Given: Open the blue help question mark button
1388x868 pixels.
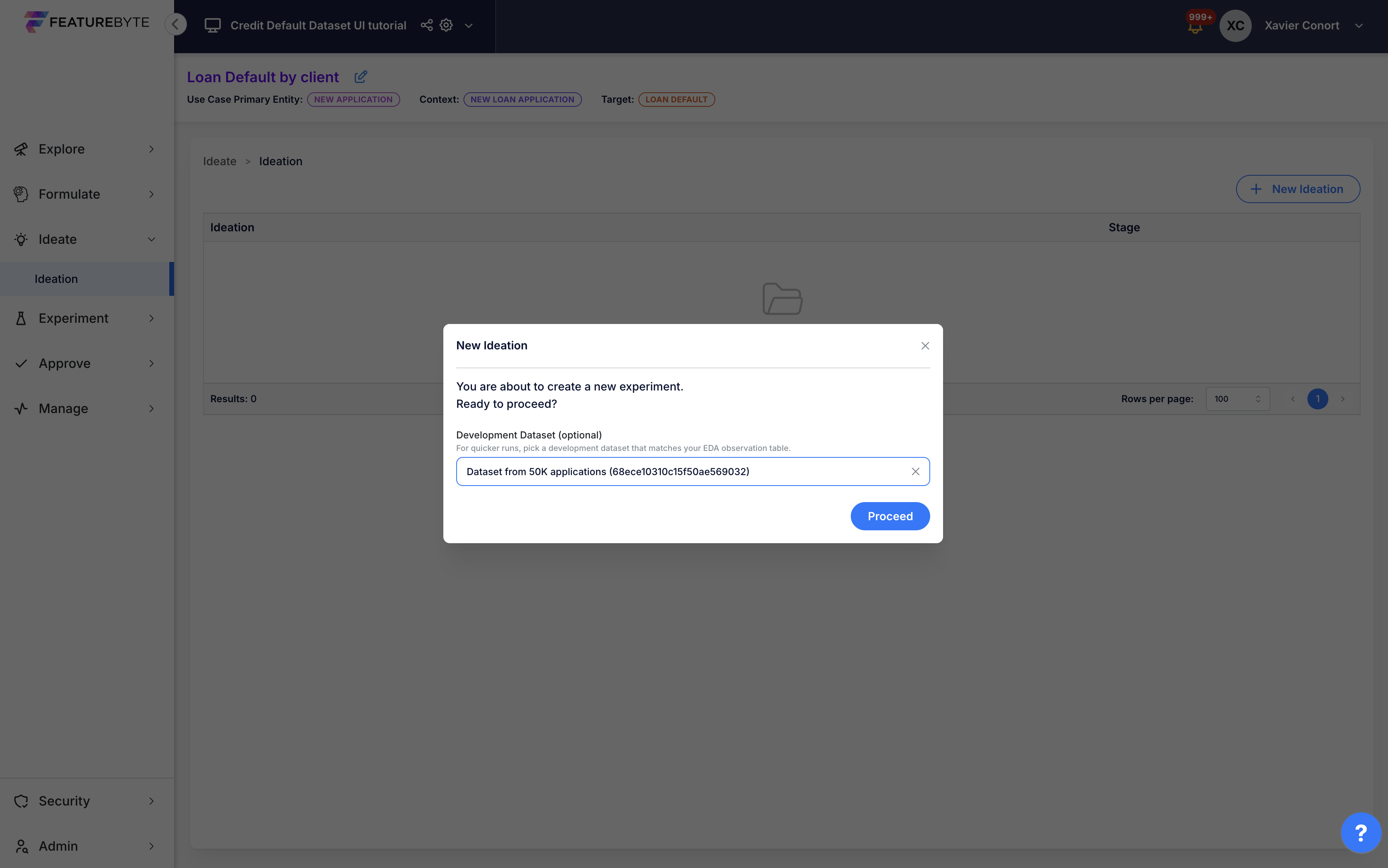Looking at the screenshot, I should [x=1360, y=833].
